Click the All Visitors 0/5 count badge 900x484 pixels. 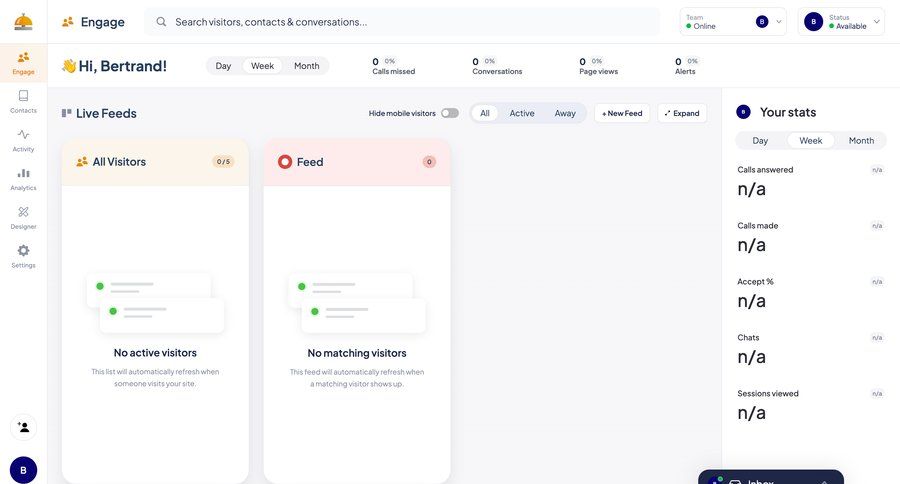(223, 162)
